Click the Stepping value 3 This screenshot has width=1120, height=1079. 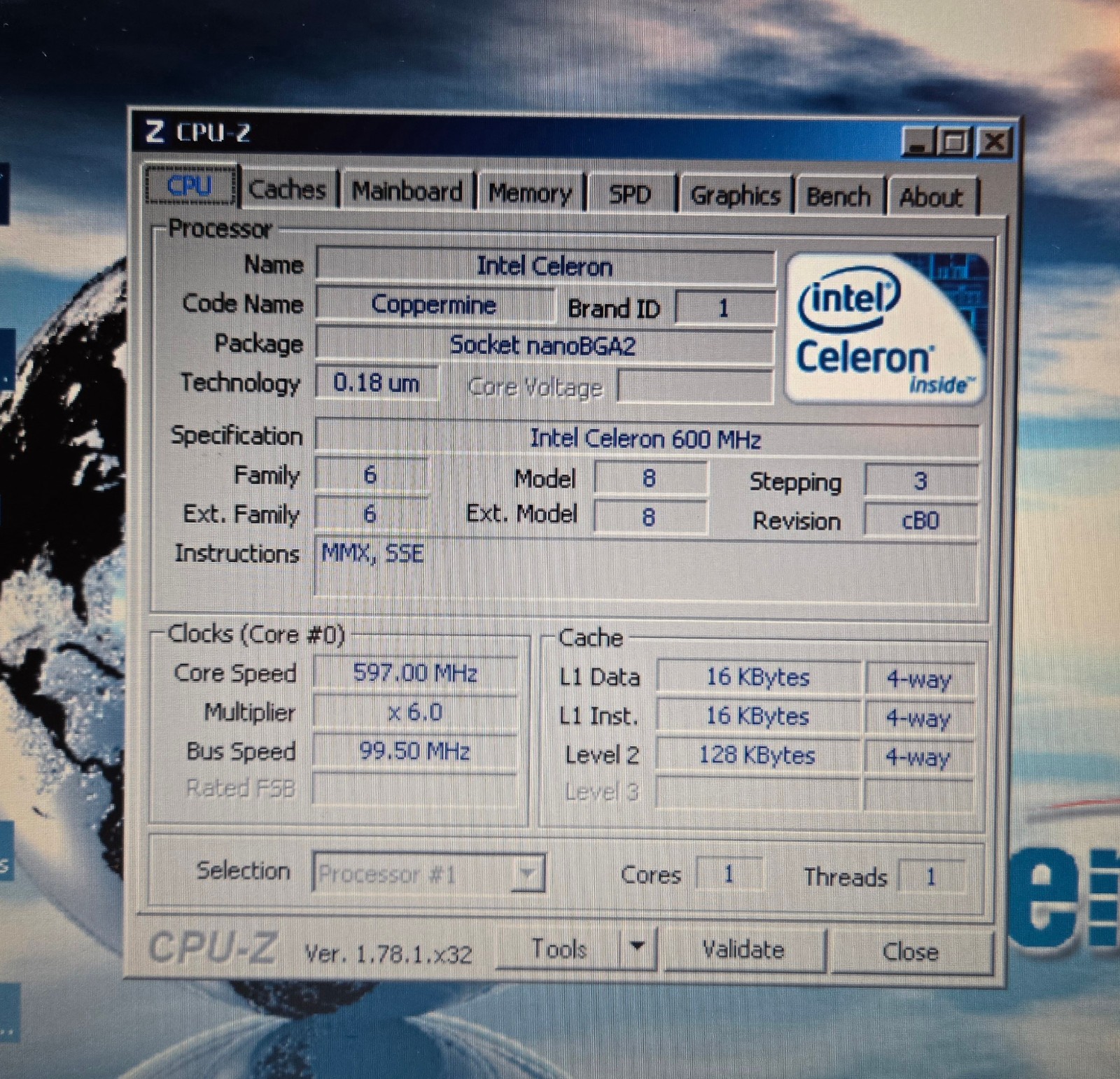point(920,481)
